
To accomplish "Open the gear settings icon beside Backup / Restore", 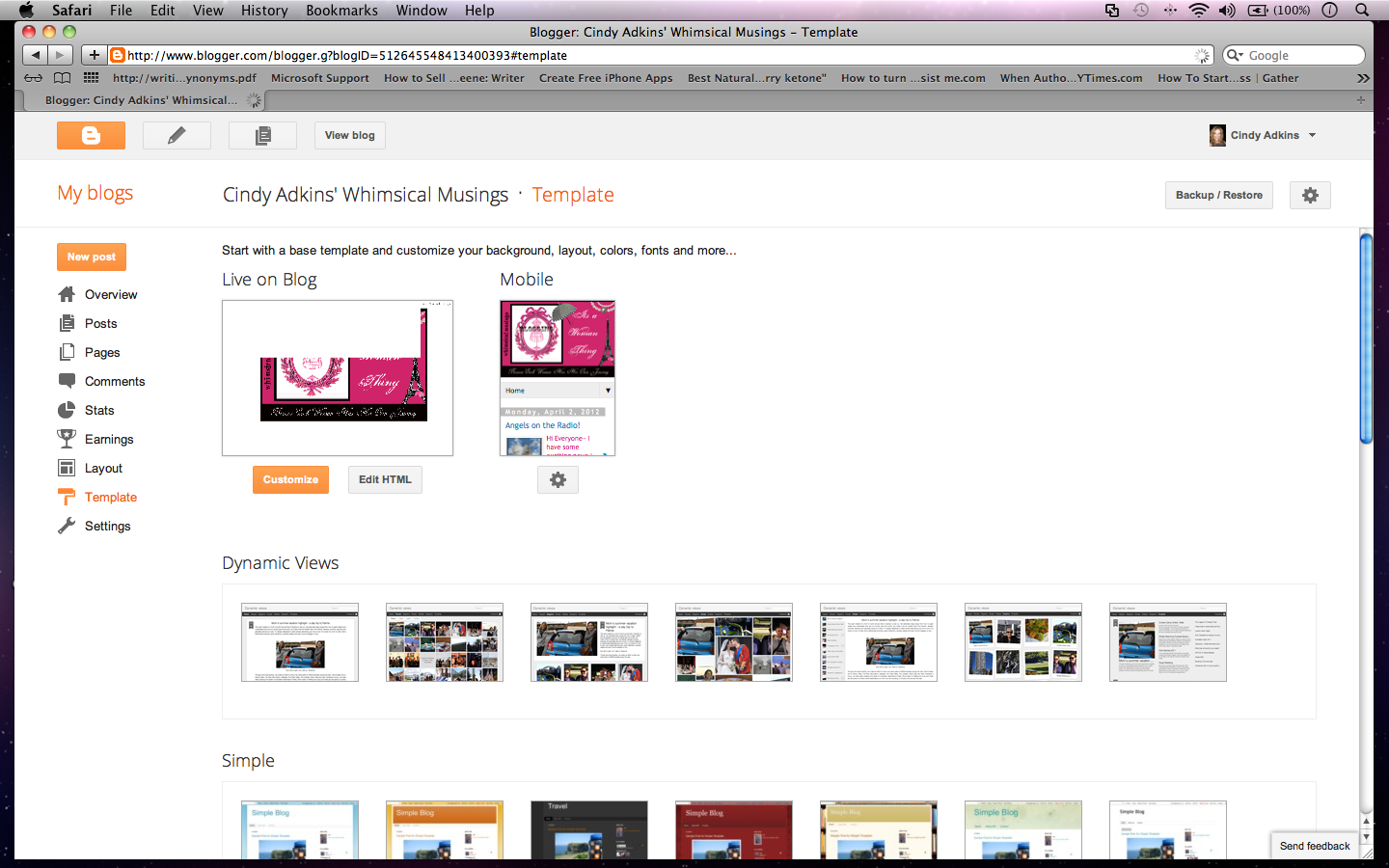I will point(1310,195).
